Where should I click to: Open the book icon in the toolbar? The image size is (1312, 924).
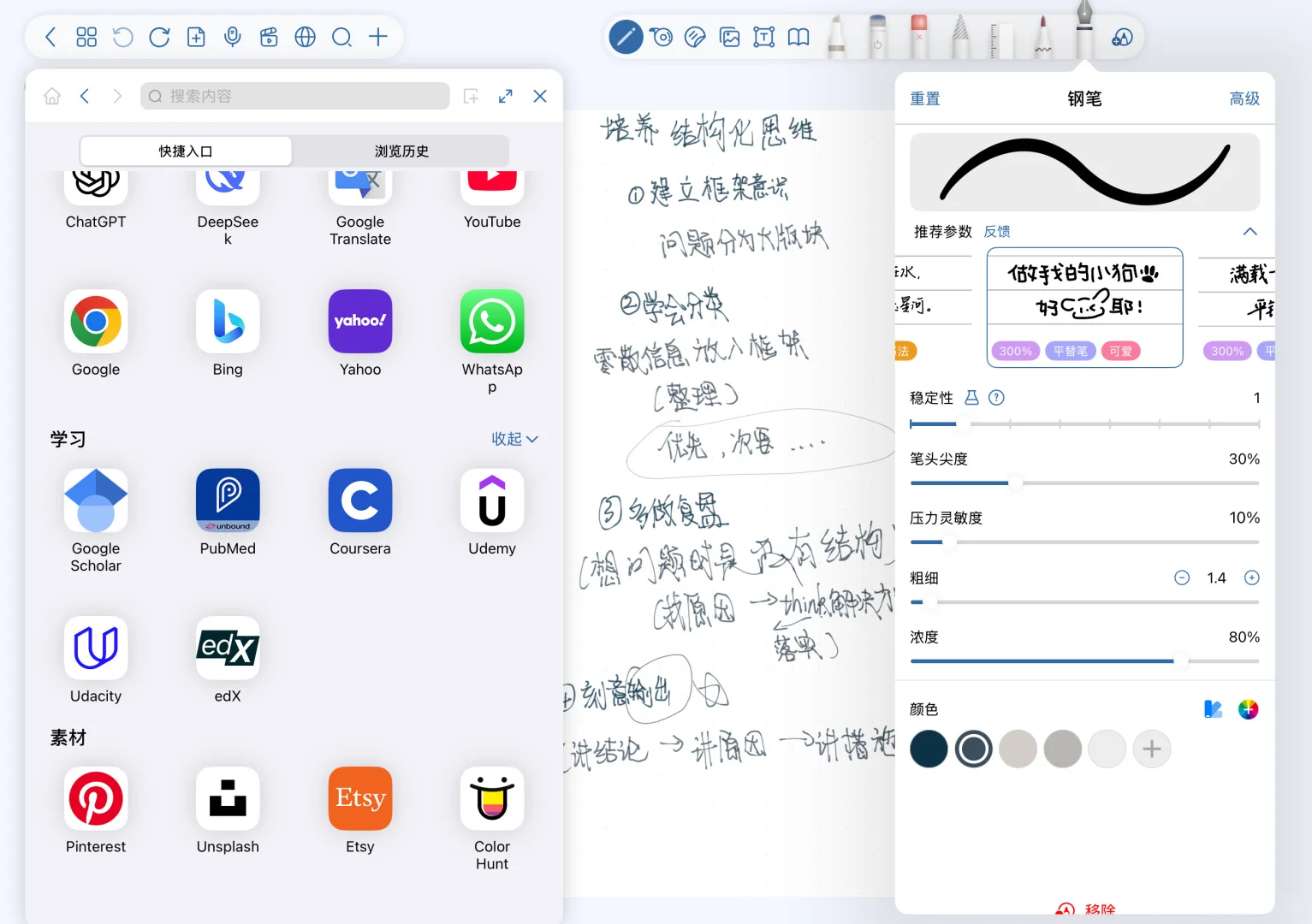coord(798,37)
